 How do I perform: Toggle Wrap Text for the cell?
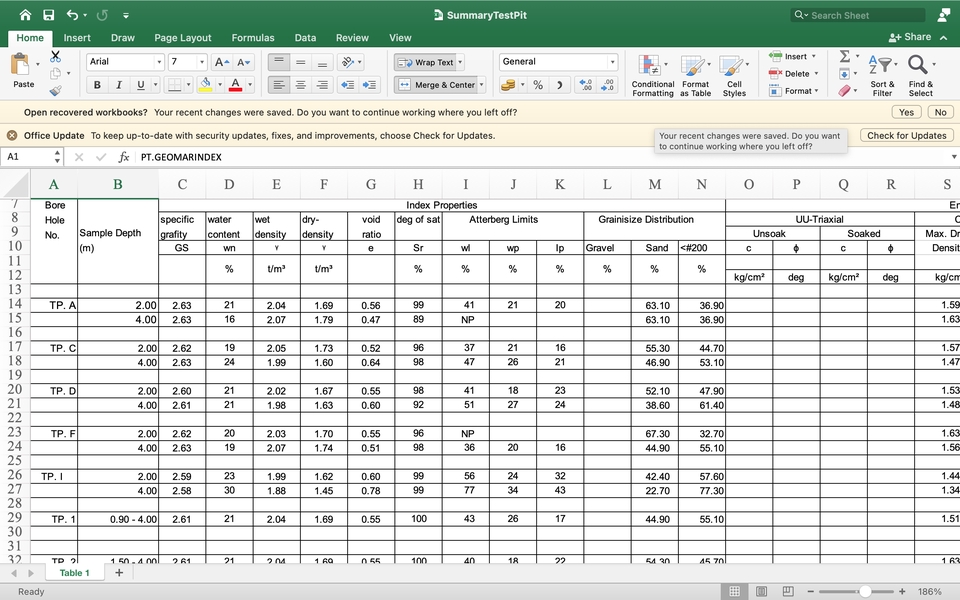(x=425, y=62)
